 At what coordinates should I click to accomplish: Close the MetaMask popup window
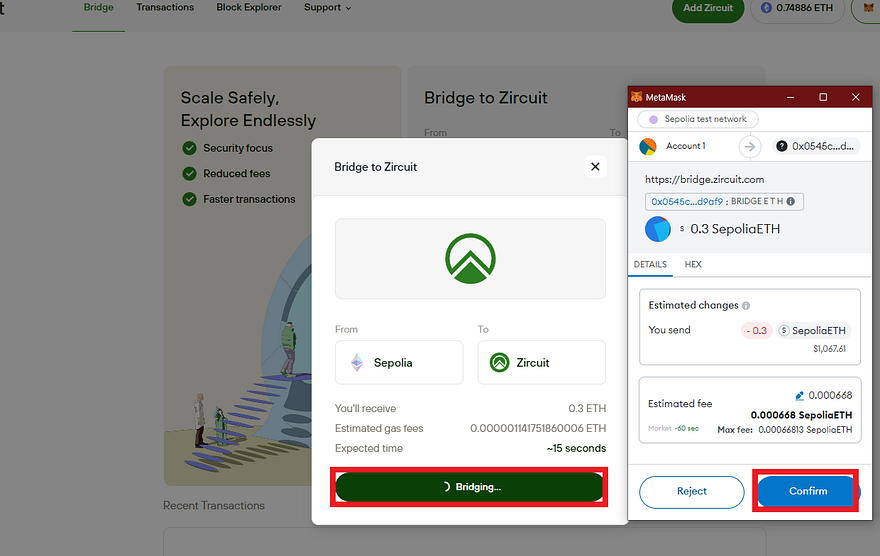[855, 97]
